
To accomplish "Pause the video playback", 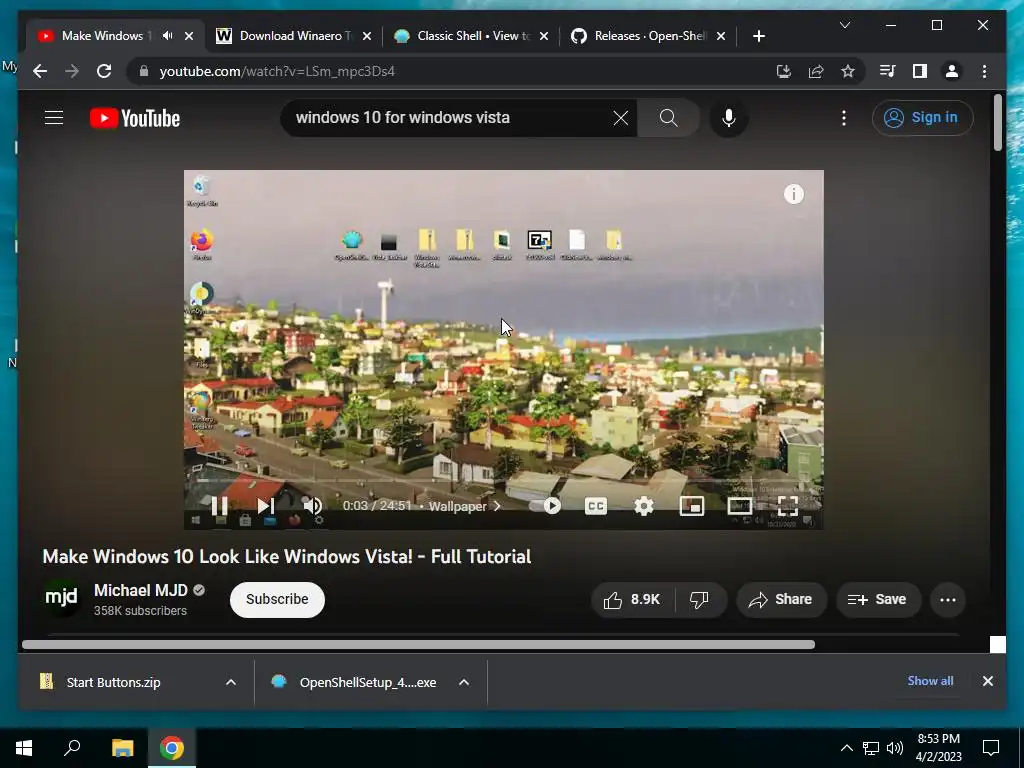I will click(x=219, y=505).
